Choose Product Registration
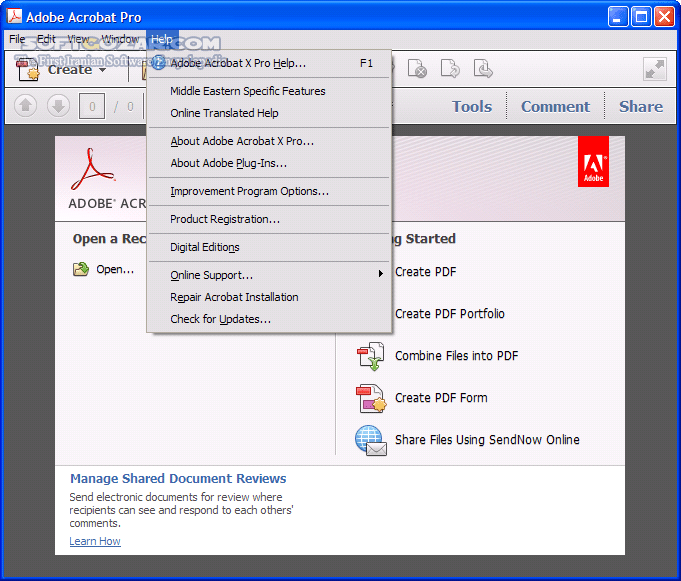Viewport: 681px width, 581px height. tap(269, 219)
